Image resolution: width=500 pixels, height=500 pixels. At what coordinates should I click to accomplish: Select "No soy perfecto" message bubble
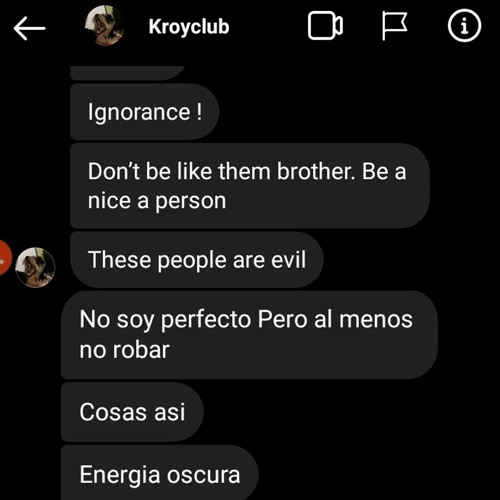(x=249, y=335)
